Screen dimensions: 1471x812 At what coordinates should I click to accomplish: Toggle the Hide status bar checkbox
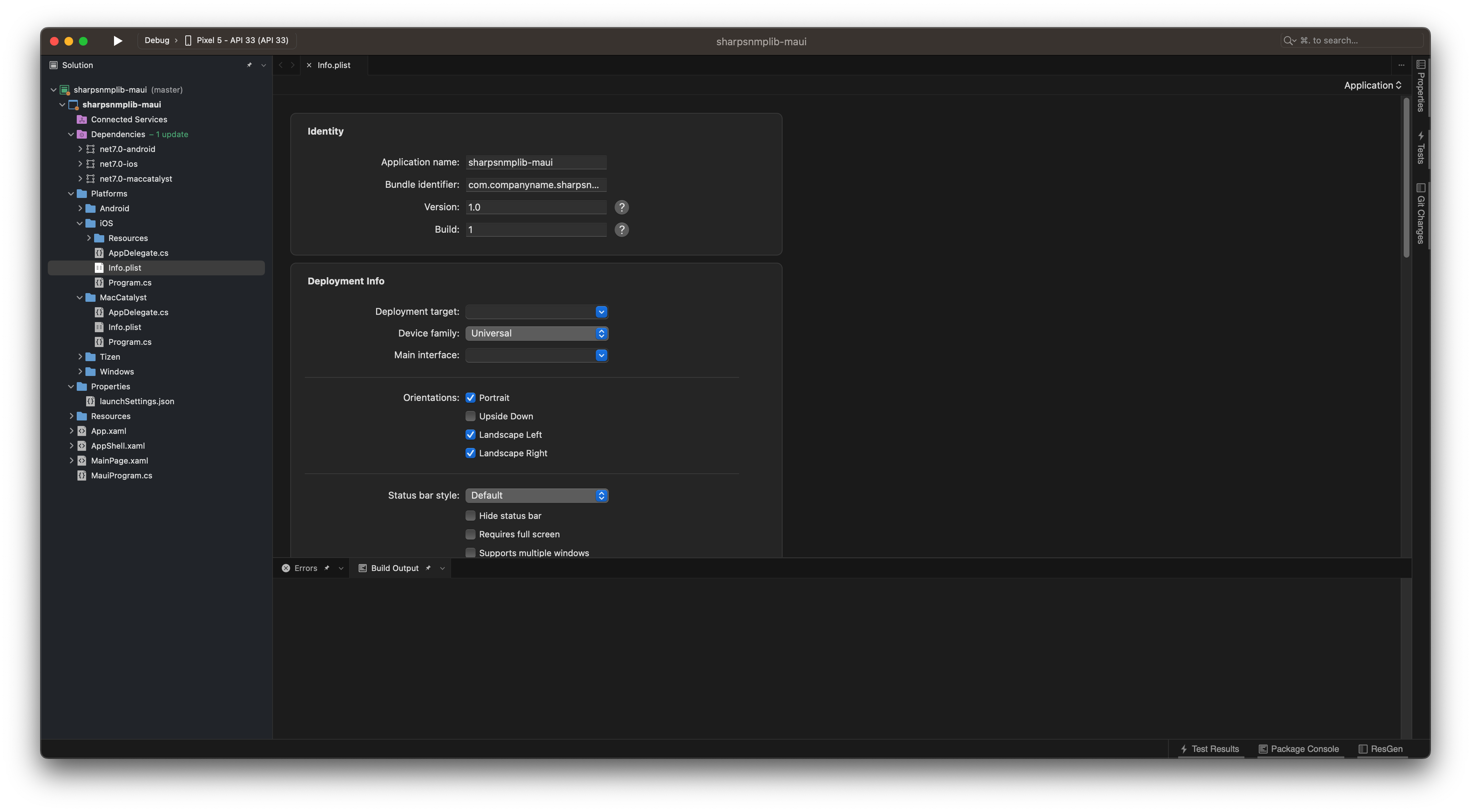[x=471, y=516]
